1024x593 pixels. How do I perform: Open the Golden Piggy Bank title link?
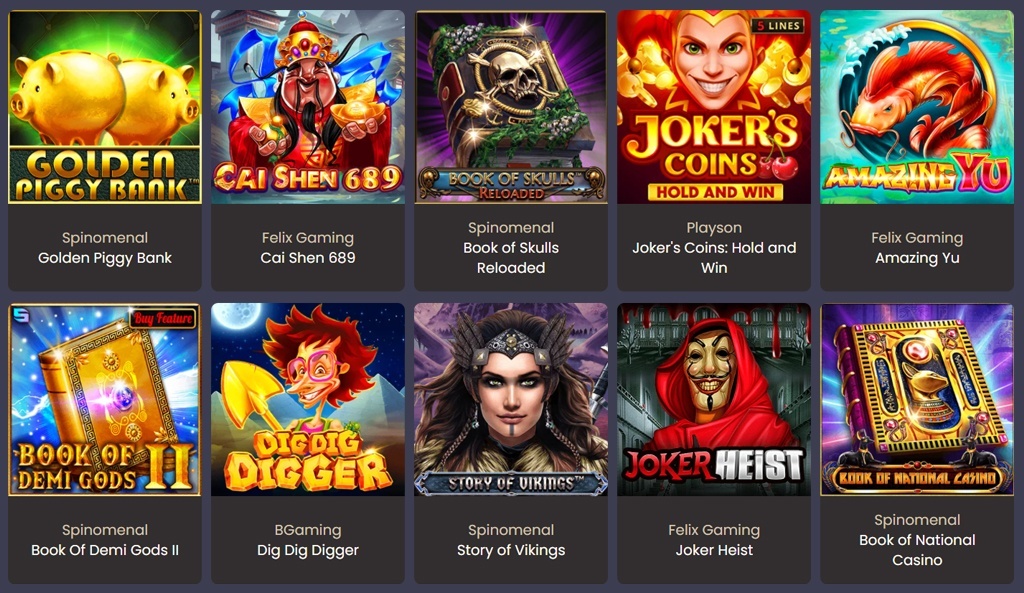(104, 258)
